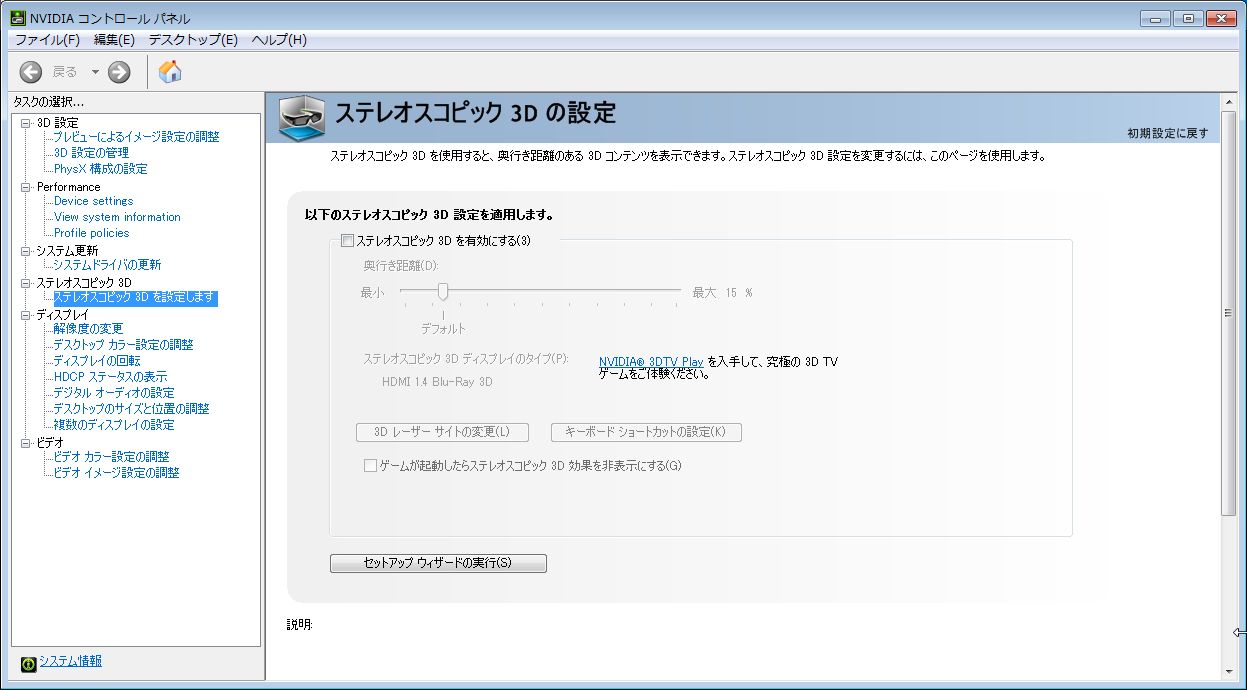
Task: Collapse the Performance tree node
Action: click(x=26, y=187)
